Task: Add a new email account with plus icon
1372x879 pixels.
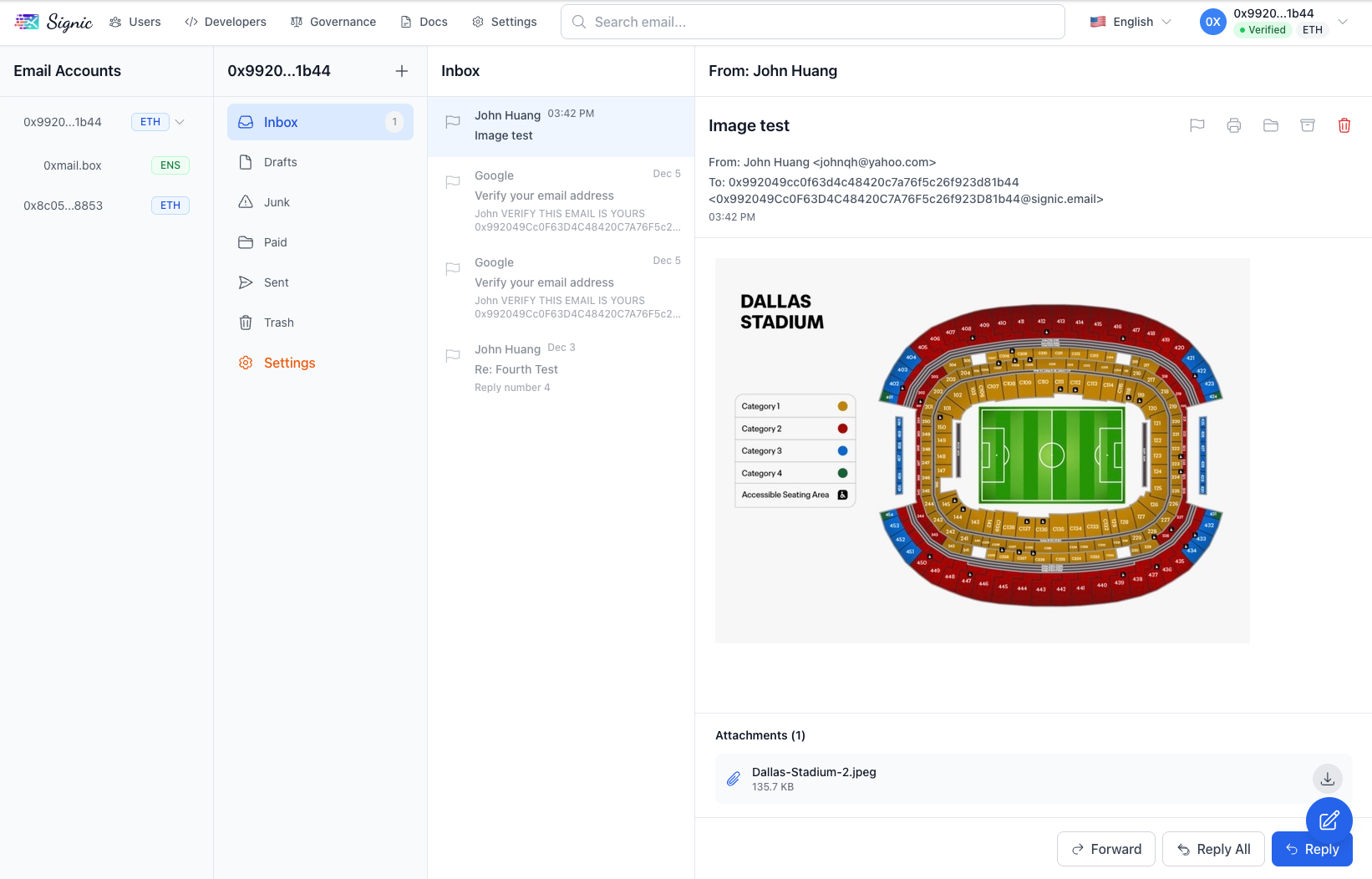Action: [402, 71]
